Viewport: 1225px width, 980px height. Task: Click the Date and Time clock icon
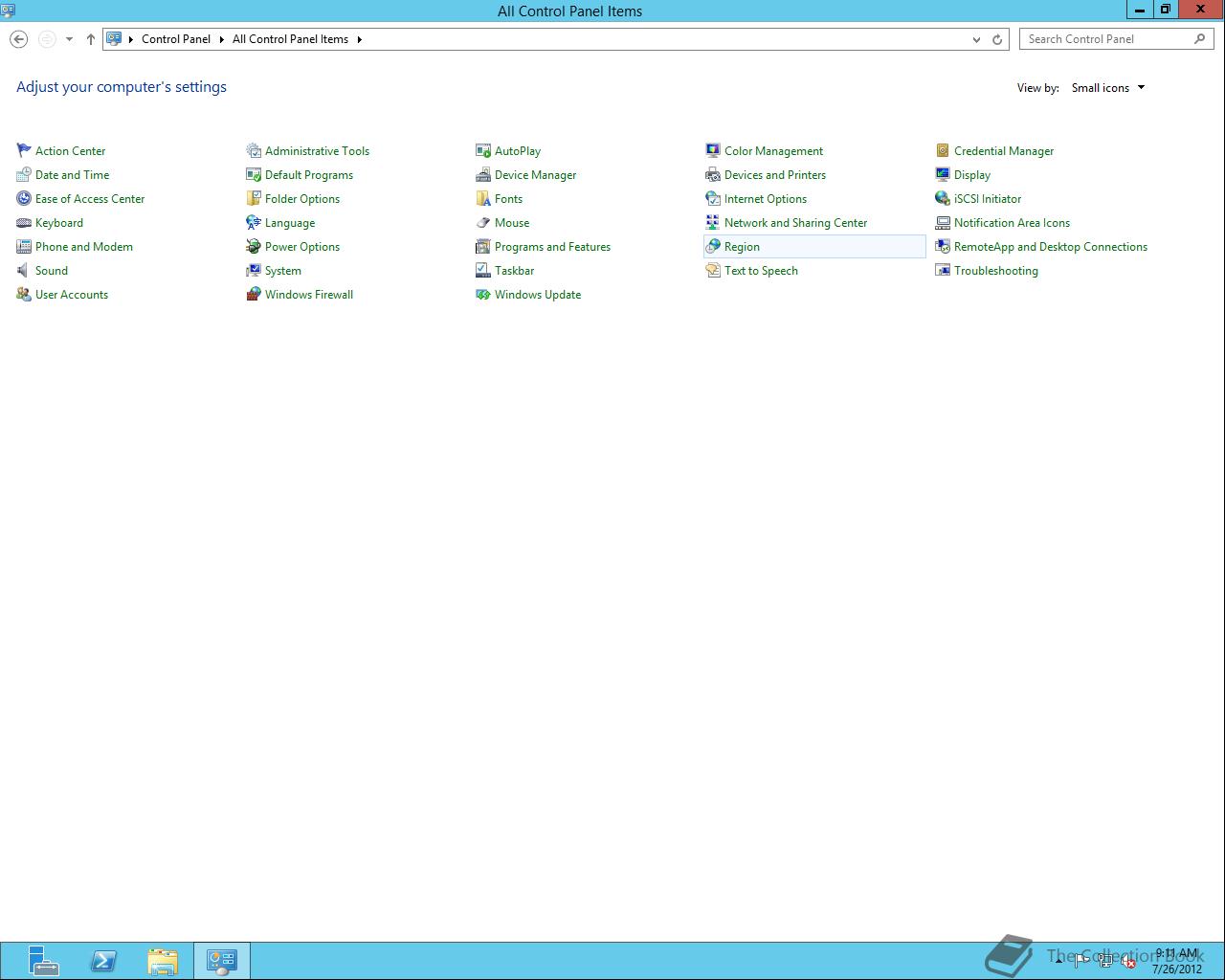(x=24, y=174)
